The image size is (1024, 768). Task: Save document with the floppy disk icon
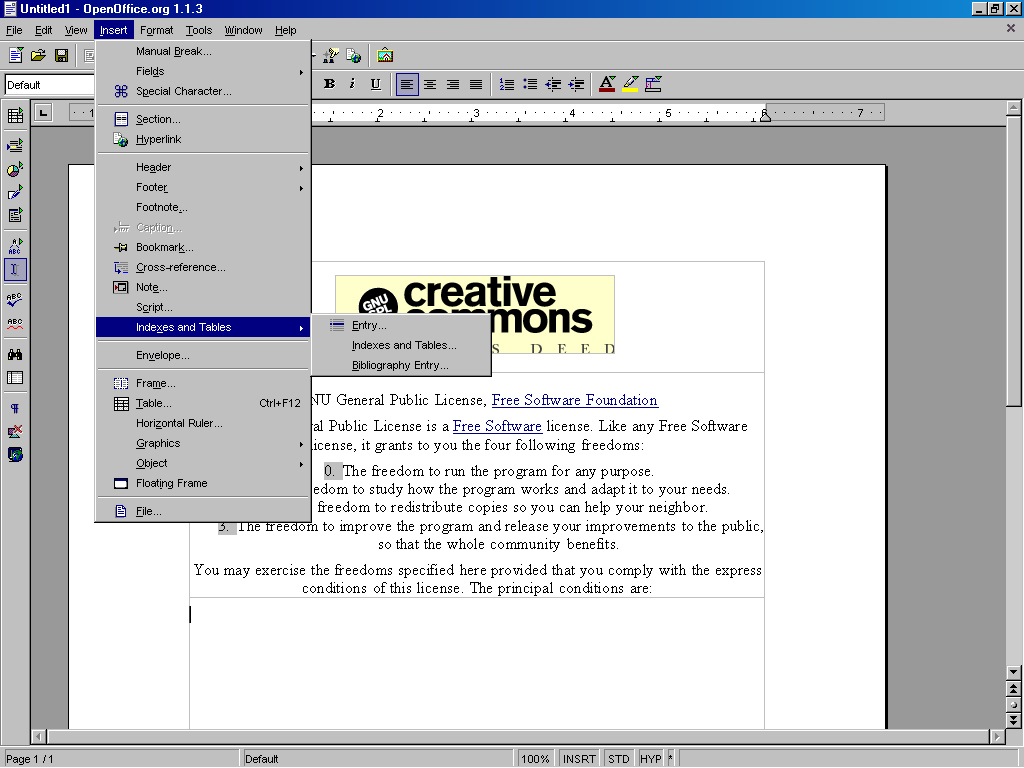click(x=61, y=55)
